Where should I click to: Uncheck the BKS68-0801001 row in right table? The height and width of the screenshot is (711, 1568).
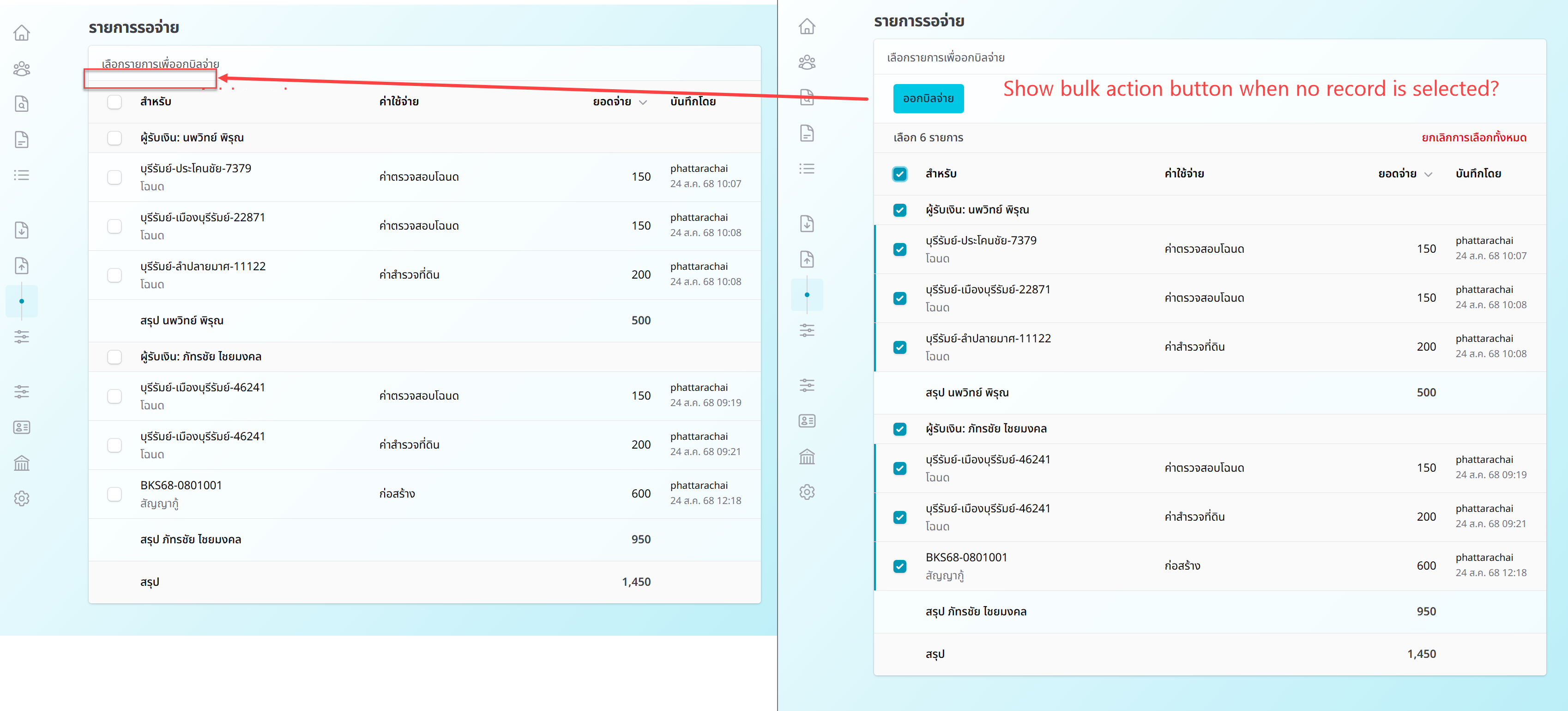[899, 566]
